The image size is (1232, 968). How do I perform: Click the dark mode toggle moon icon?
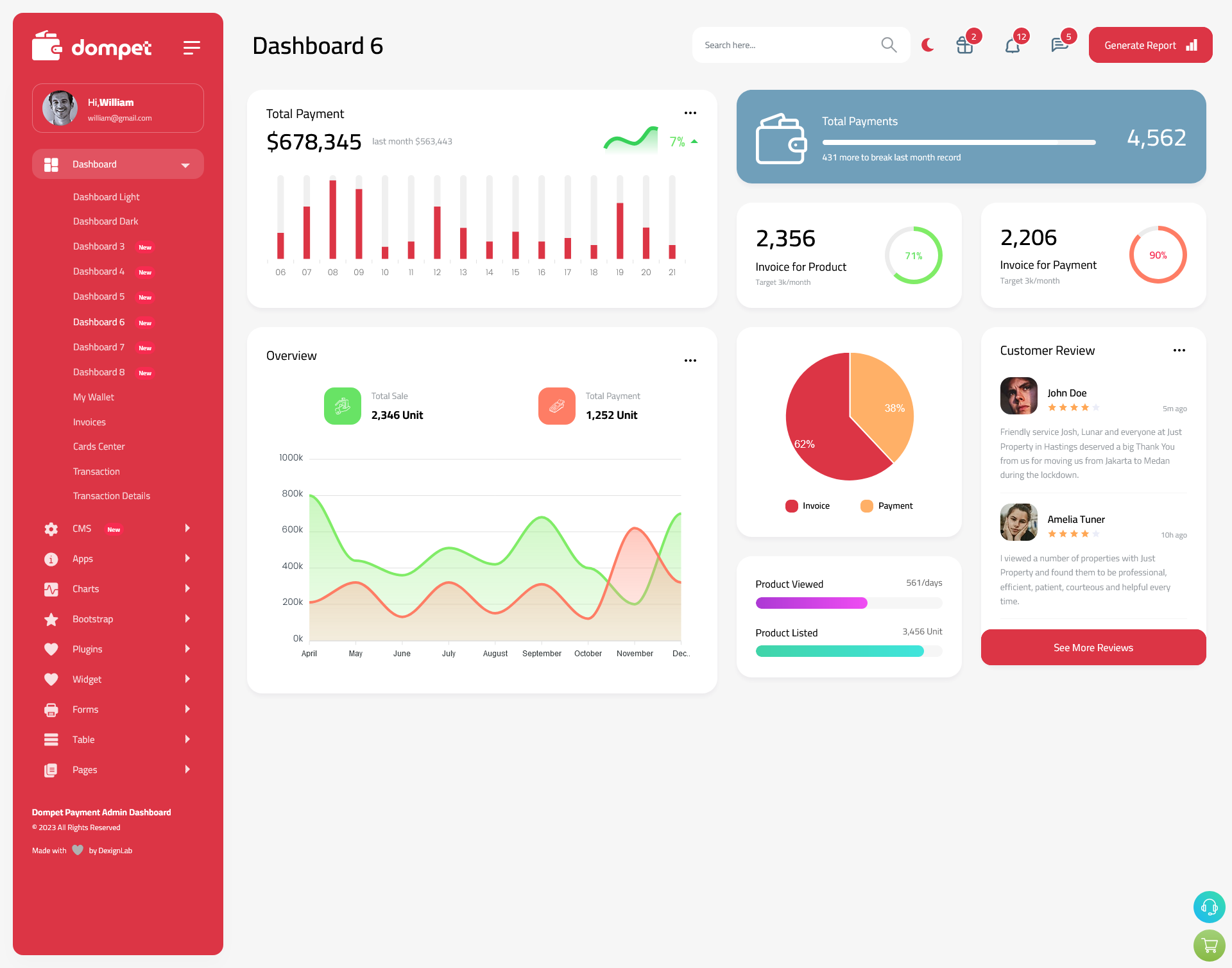pos(927,45)
